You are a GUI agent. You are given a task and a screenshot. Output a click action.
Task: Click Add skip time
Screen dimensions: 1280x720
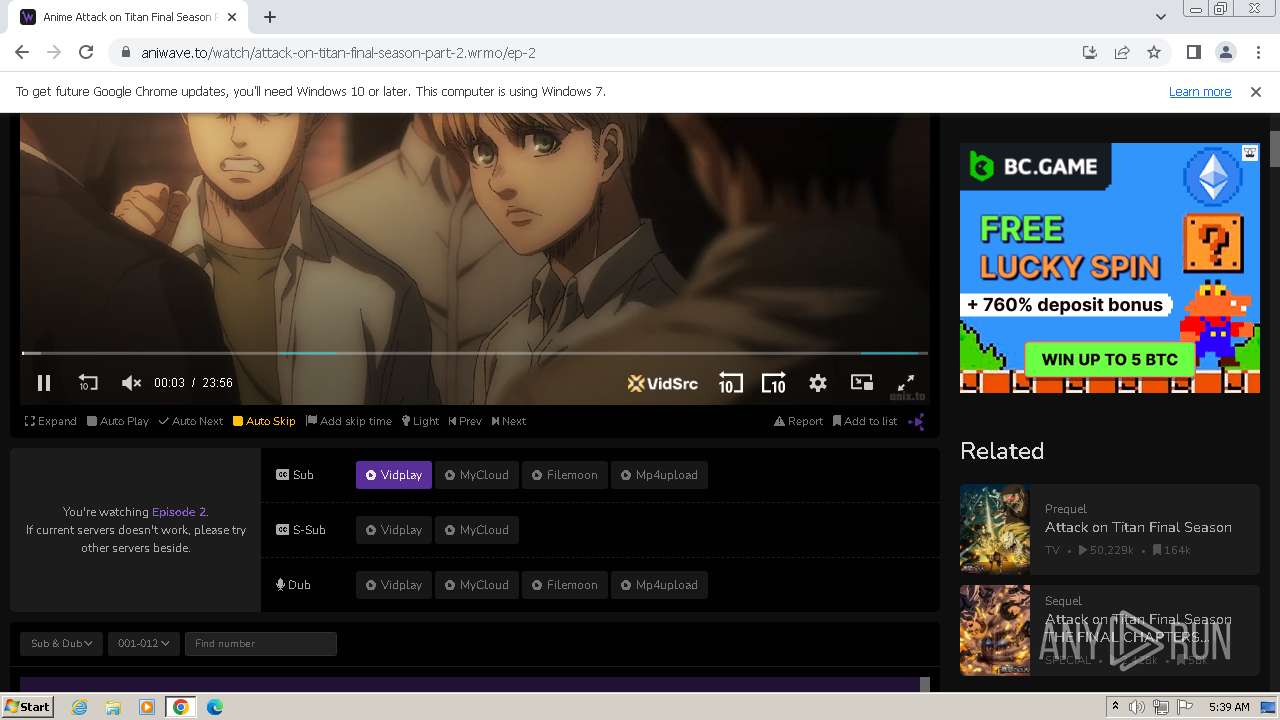pos(349,421)
